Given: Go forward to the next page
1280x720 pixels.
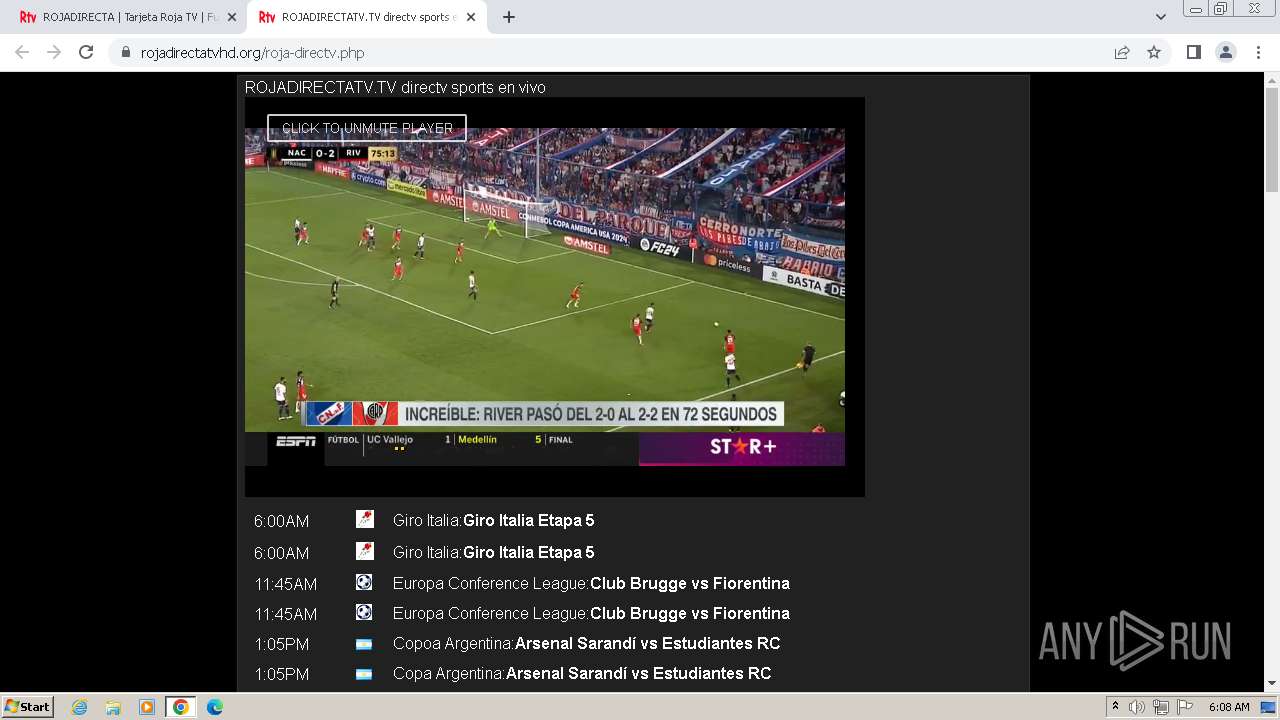Looking at the screenshot, I should click(x=54, y=53).
